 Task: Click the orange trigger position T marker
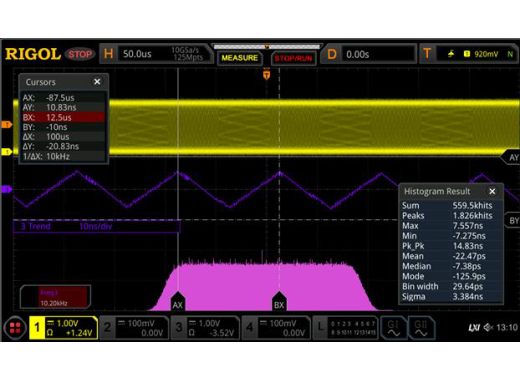266,75
